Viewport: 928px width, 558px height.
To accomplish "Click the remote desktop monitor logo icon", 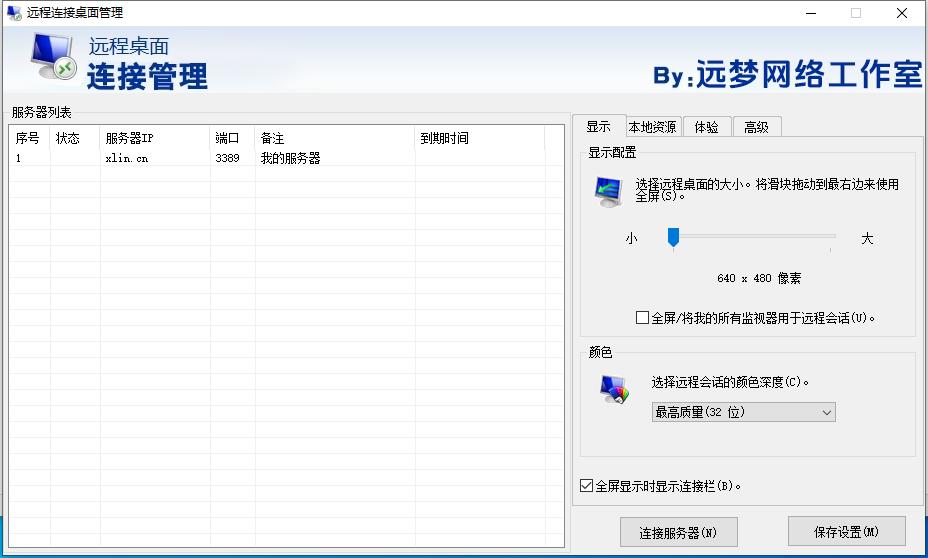I will (x=53, y=56).
